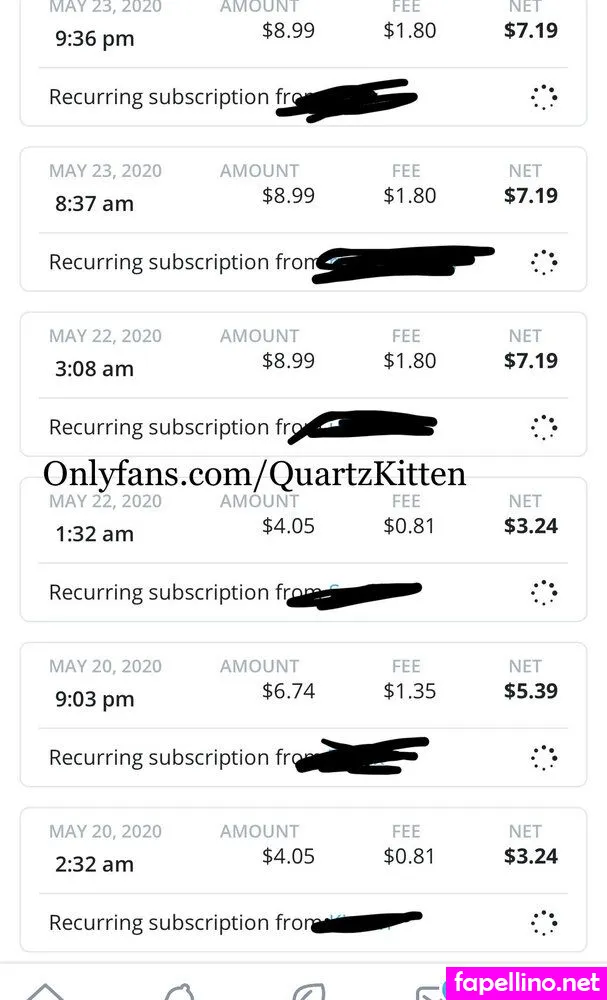This screenshot has width=607, height=1000.
Task: Click the spinner beside the May 22 3:08am subscription
Action: coord(544,427)
